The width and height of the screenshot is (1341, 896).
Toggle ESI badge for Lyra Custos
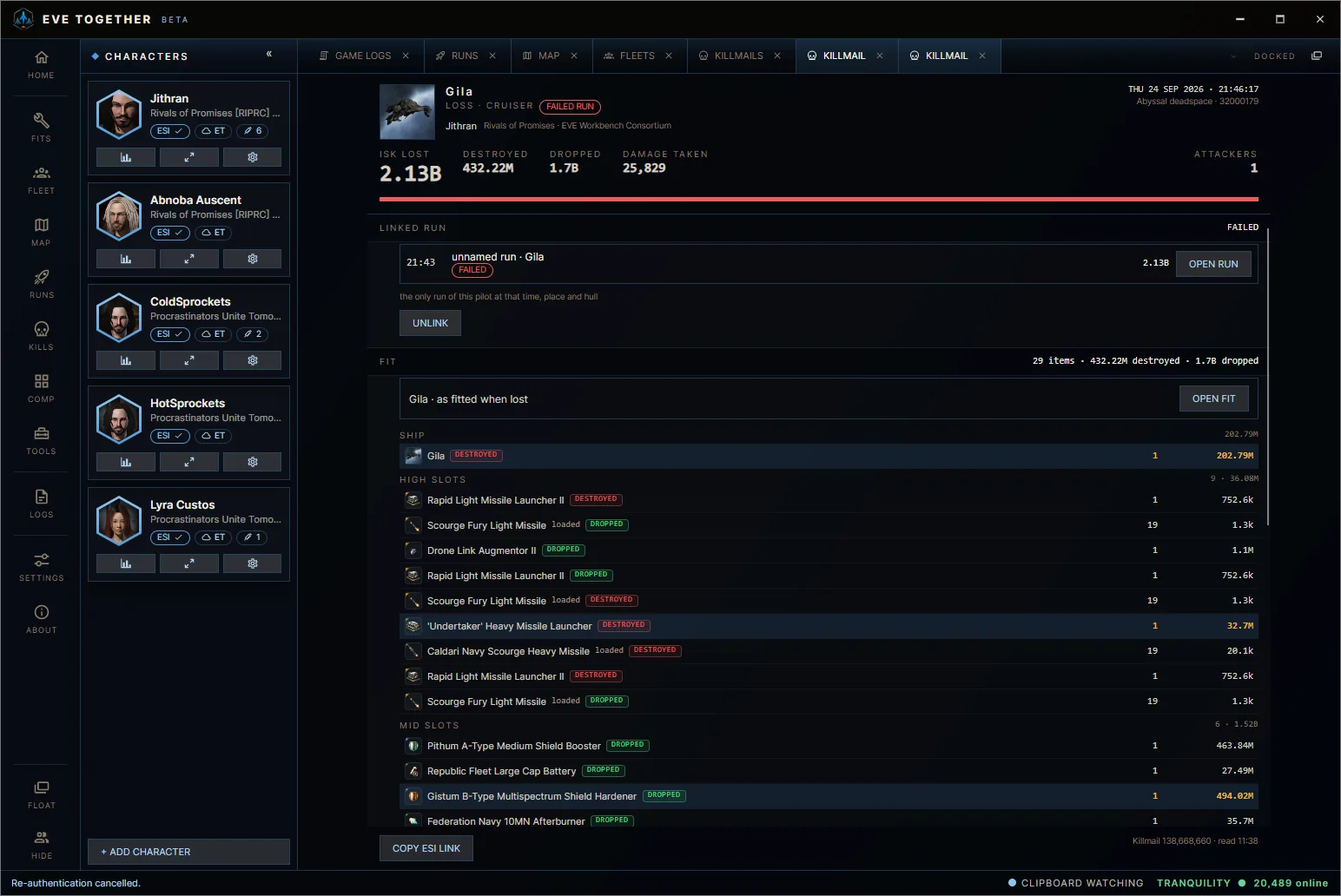pyautogui.click(x=170, y=537)
